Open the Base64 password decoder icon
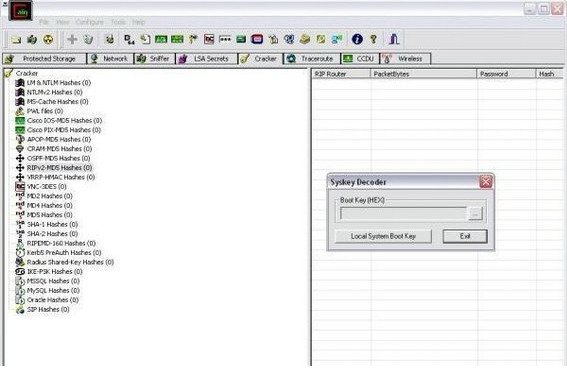 (129, 39)
